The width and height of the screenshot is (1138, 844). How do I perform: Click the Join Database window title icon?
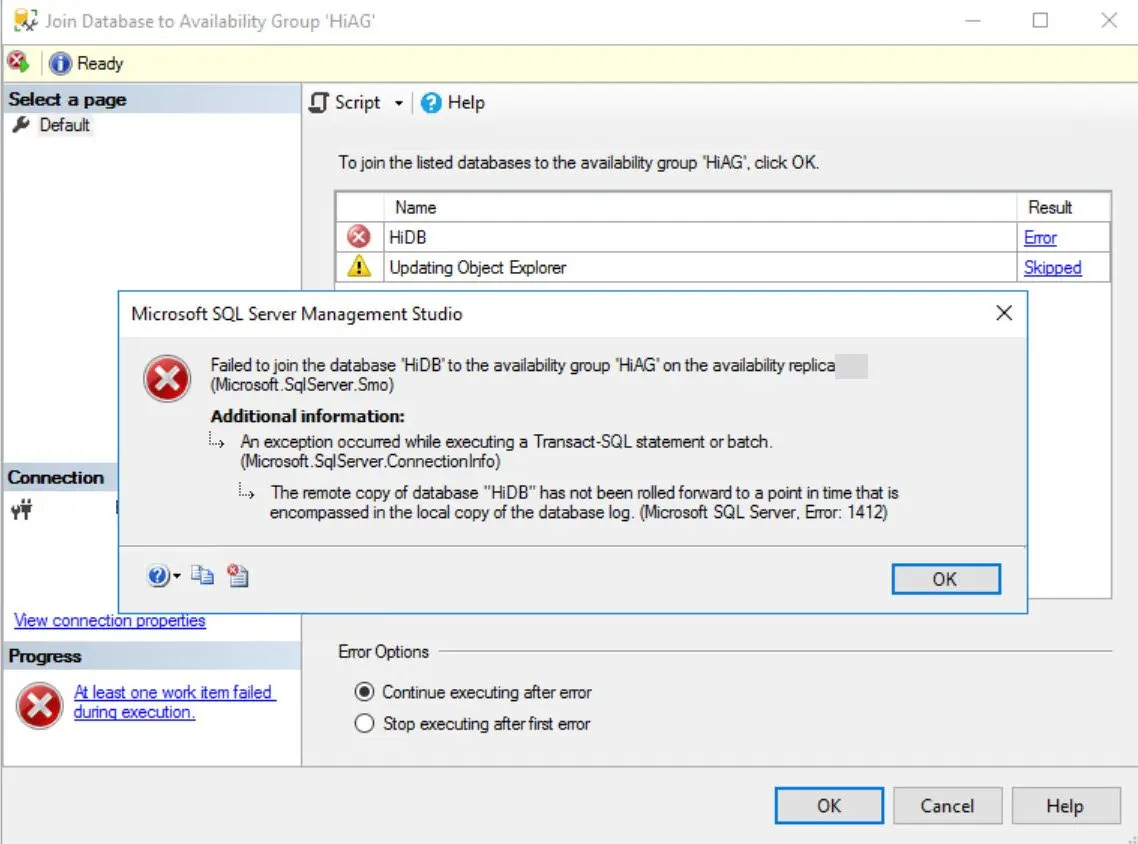click(x=25, y=20)
